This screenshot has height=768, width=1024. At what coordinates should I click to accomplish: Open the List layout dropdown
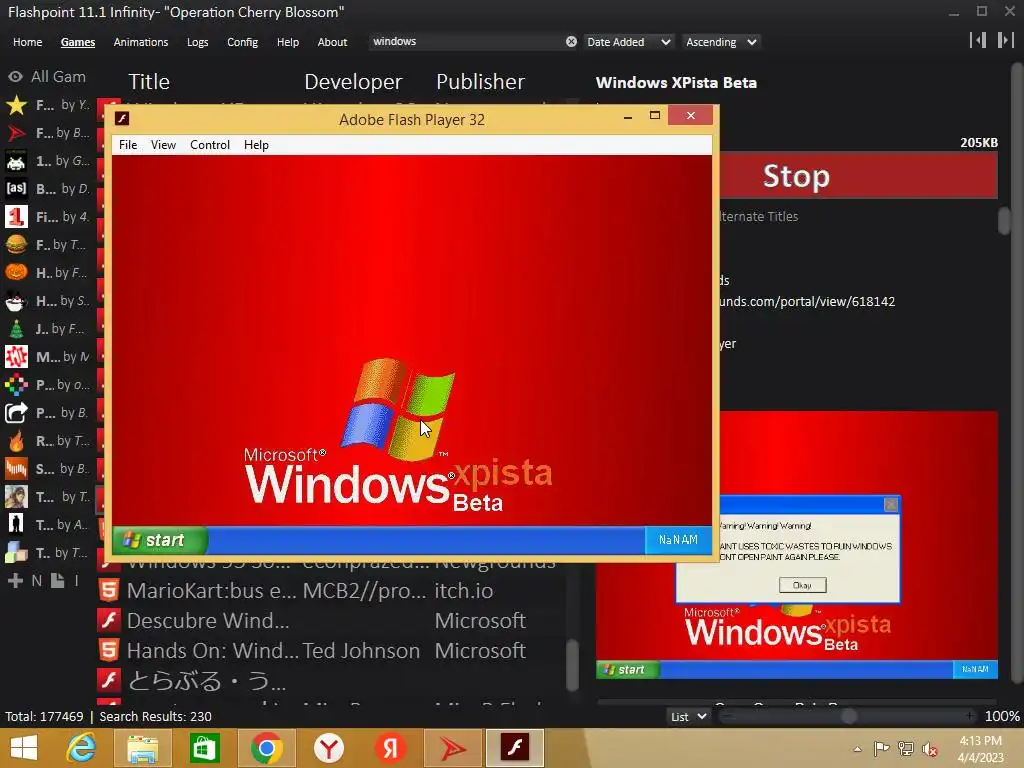pos(688,716)
